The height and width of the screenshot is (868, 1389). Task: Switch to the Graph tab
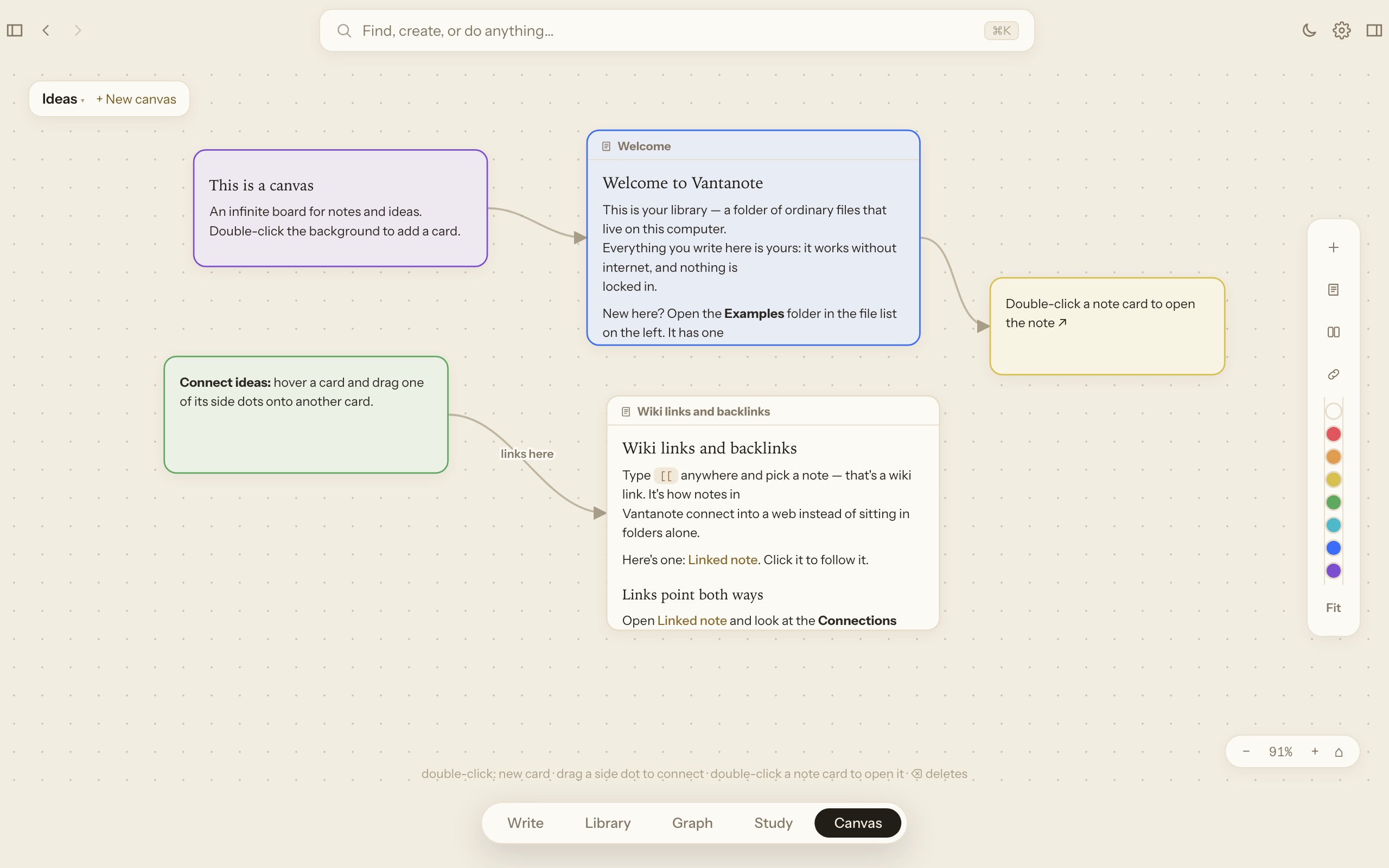point(692,822)
